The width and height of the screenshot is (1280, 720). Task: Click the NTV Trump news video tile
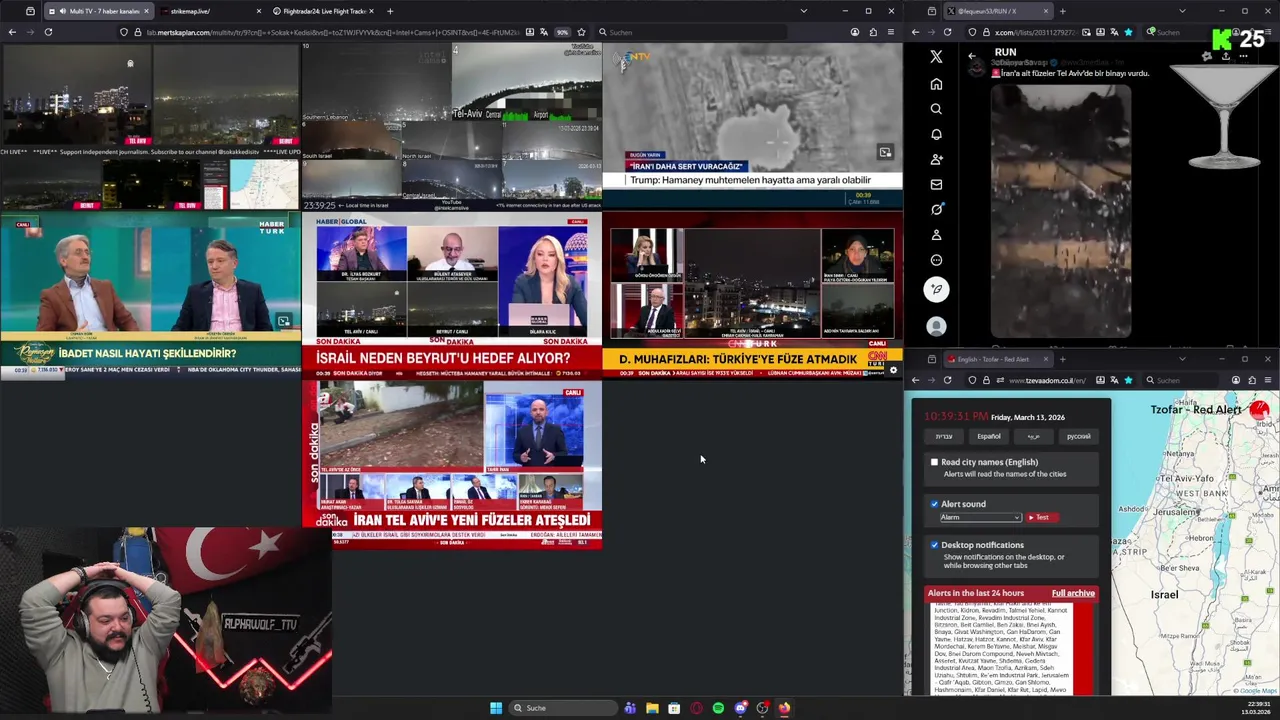pos(752,126)
